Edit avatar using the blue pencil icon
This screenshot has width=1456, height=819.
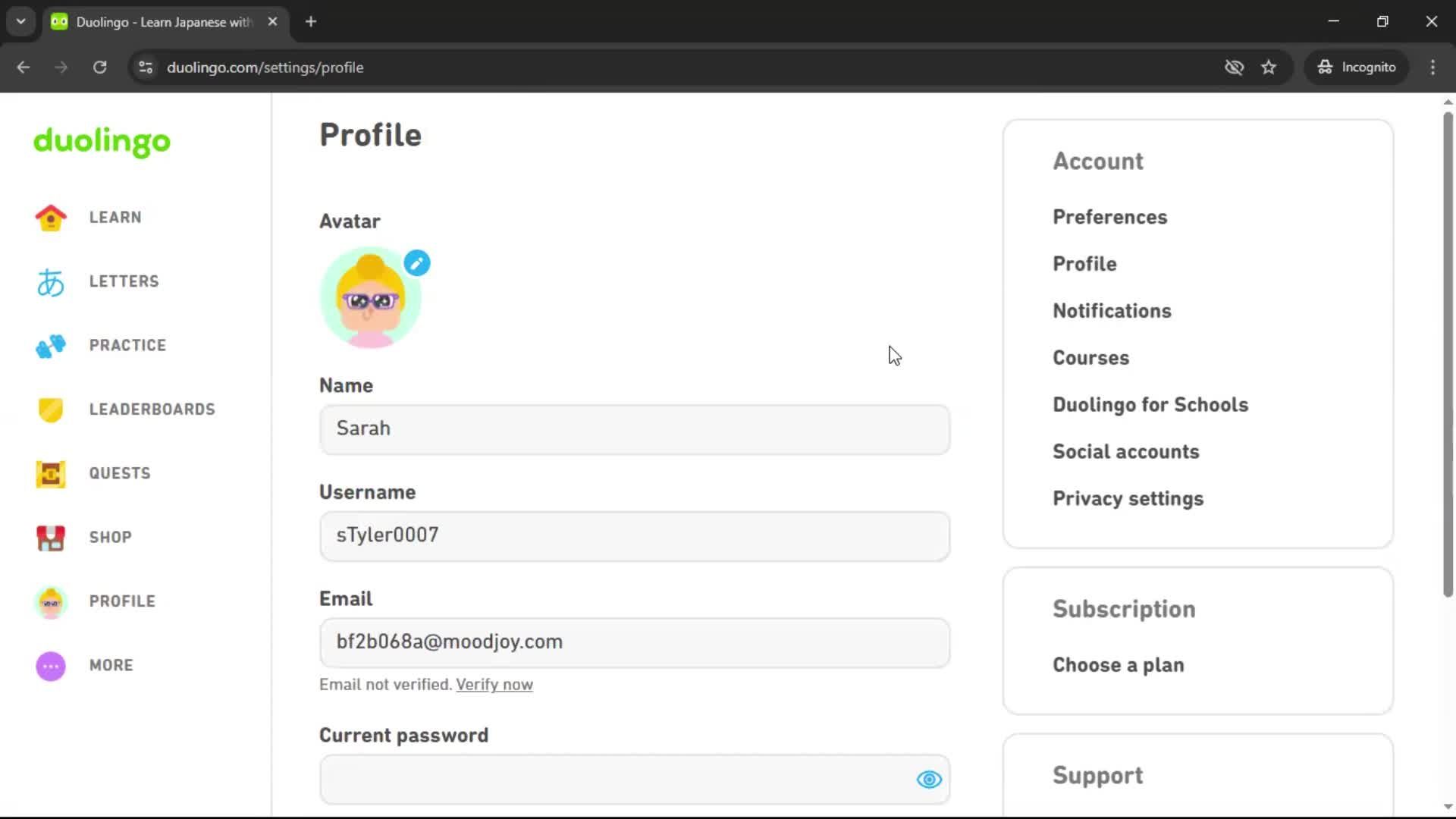[416, 263]
